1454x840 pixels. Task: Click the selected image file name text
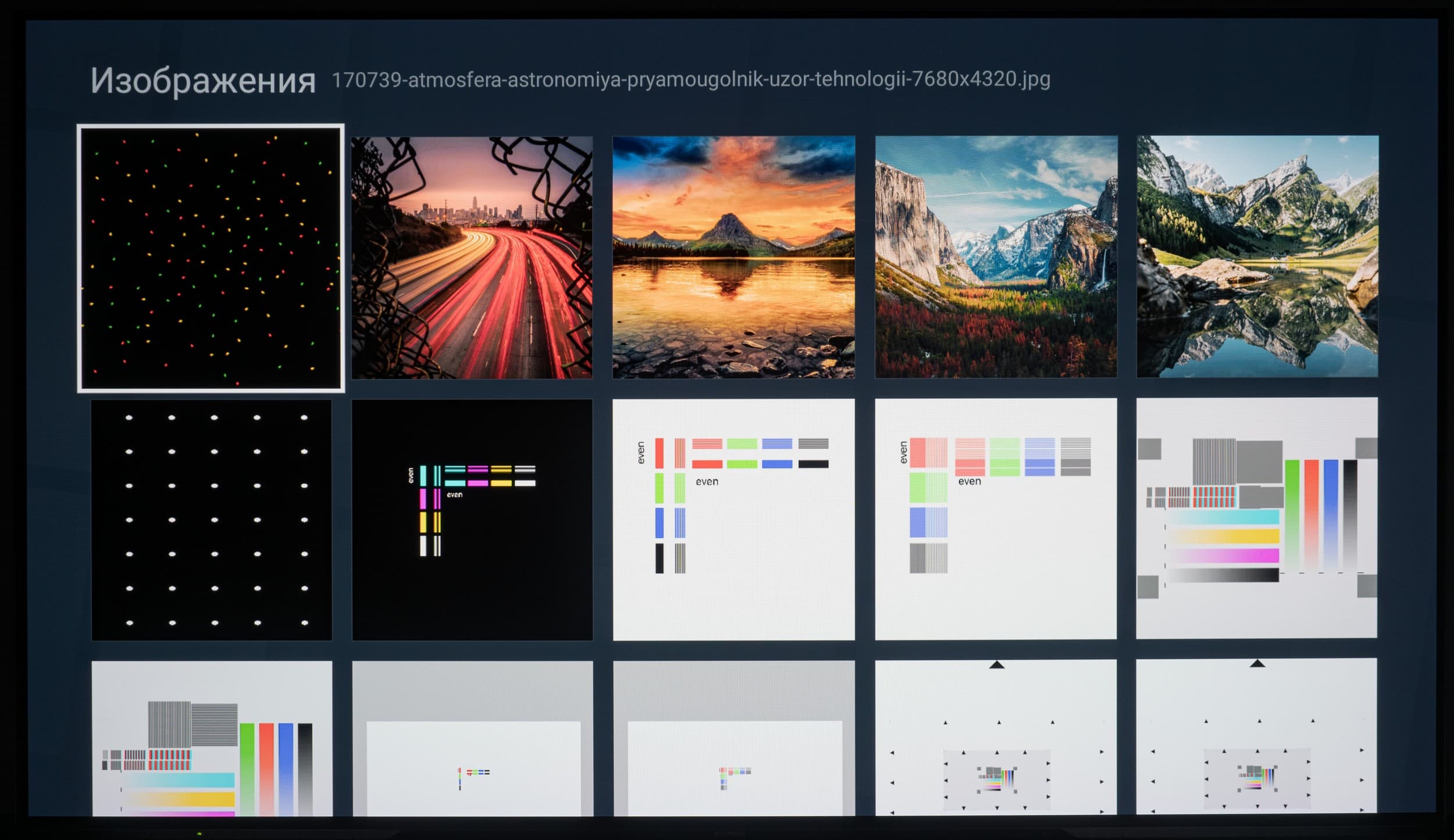(x=690, y=79)
